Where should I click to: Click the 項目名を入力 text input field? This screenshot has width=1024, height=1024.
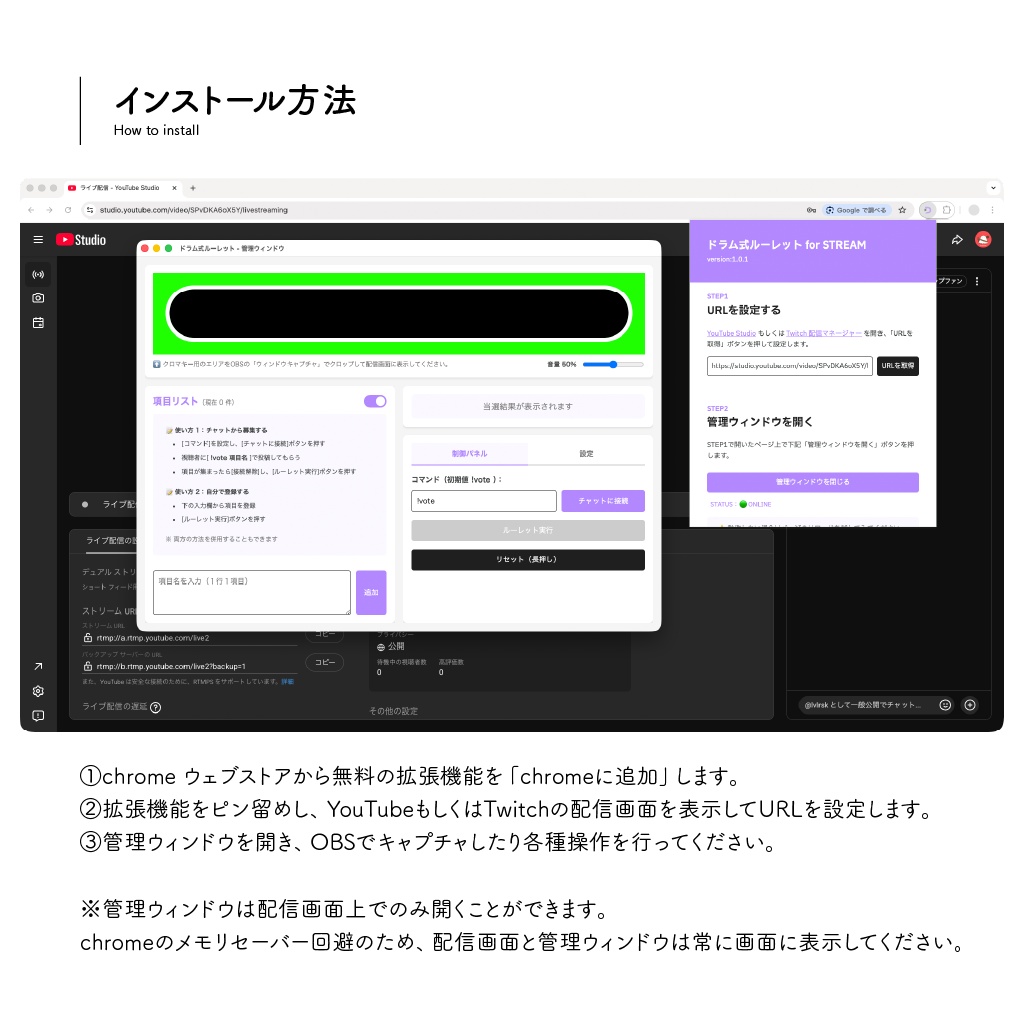(250, 592)
